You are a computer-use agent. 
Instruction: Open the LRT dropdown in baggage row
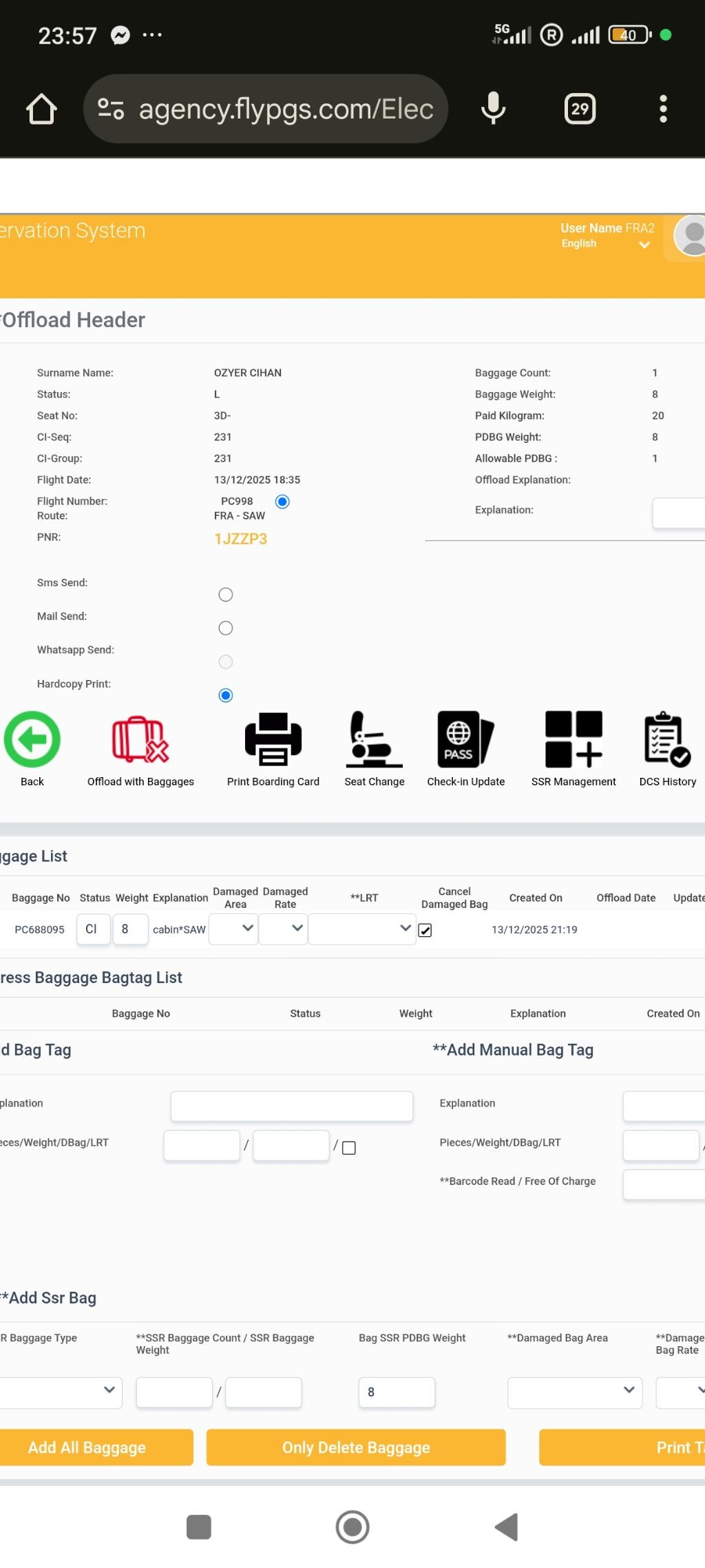pyautogui.click(x=361, y=929)
